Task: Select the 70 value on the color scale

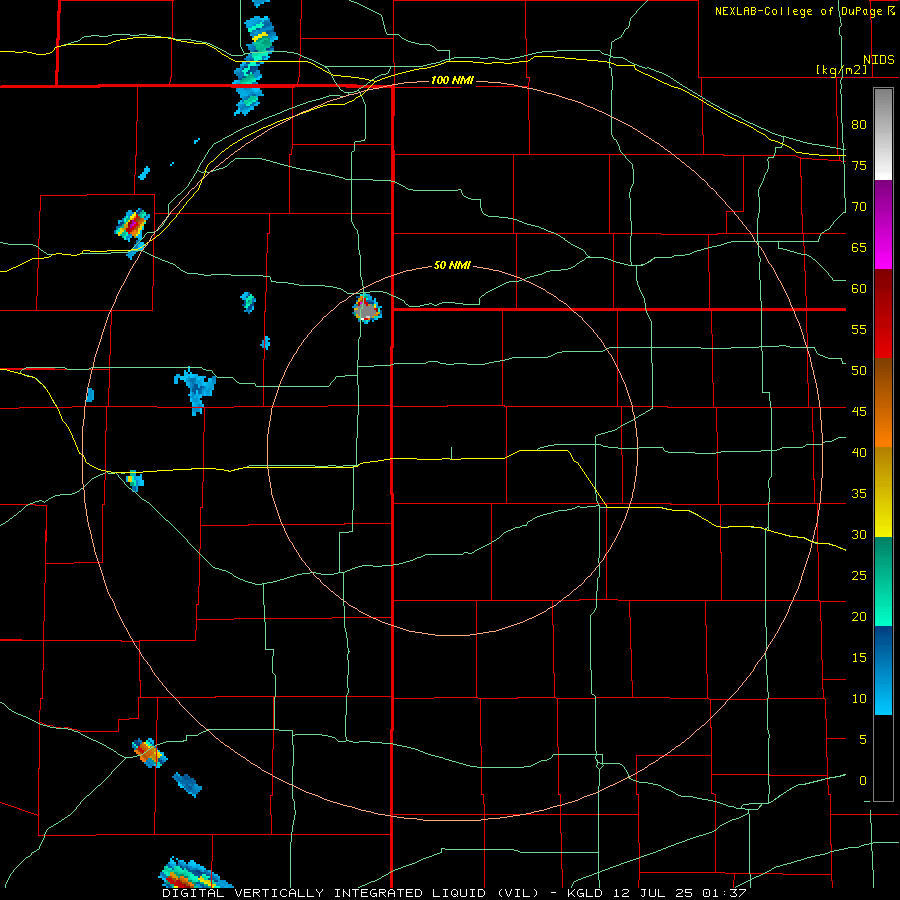Action: tap(859, 207)
